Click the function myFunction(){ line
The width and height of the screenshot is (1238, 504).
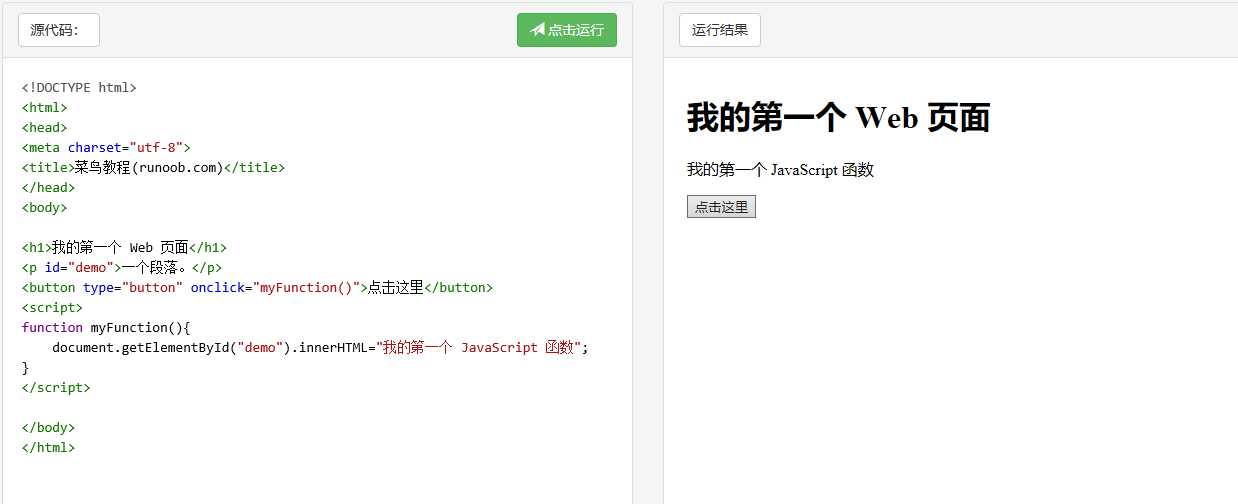pyautogui.click(x=106, y=327)
